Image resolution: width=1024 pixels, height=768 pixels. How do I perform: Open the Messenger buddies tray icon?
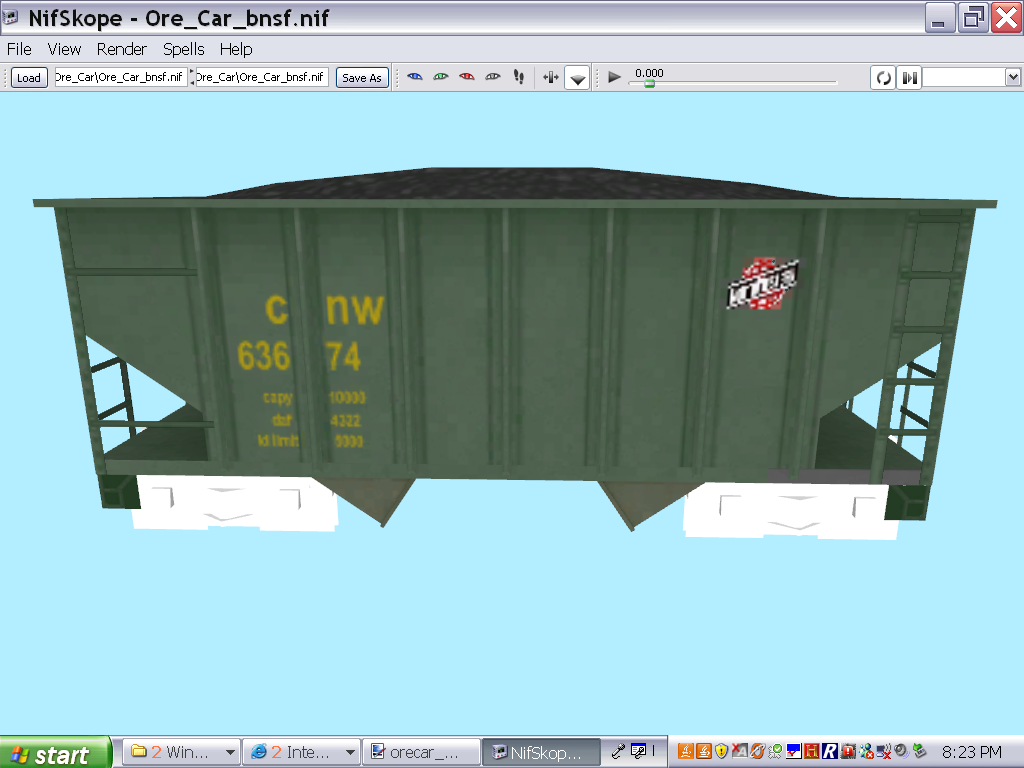pos(866,752)
